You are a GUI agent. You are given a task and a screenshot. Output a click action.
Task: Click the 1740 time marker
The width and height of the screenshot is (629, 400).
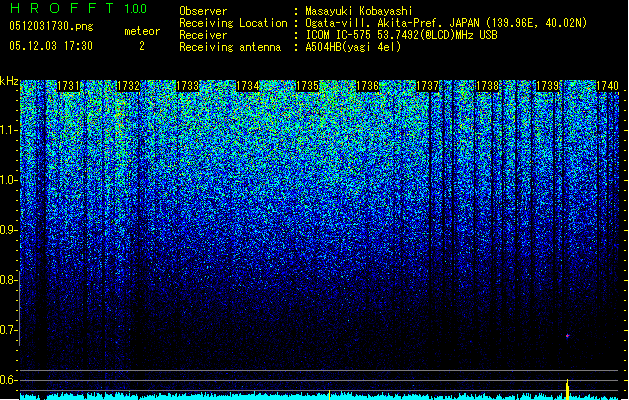click(607, 86)
